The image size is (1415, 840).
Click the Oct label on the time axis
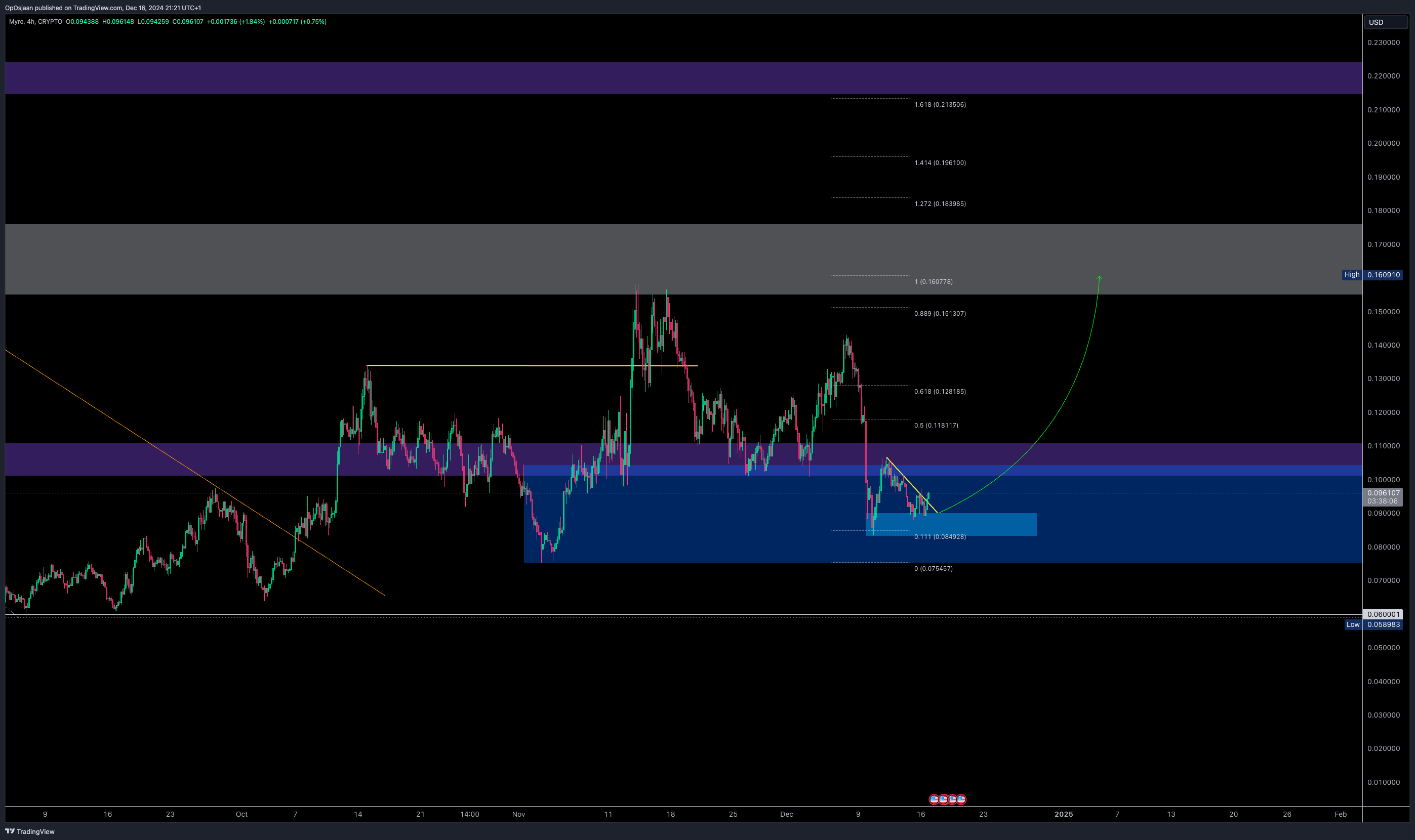tap(242, 815)
